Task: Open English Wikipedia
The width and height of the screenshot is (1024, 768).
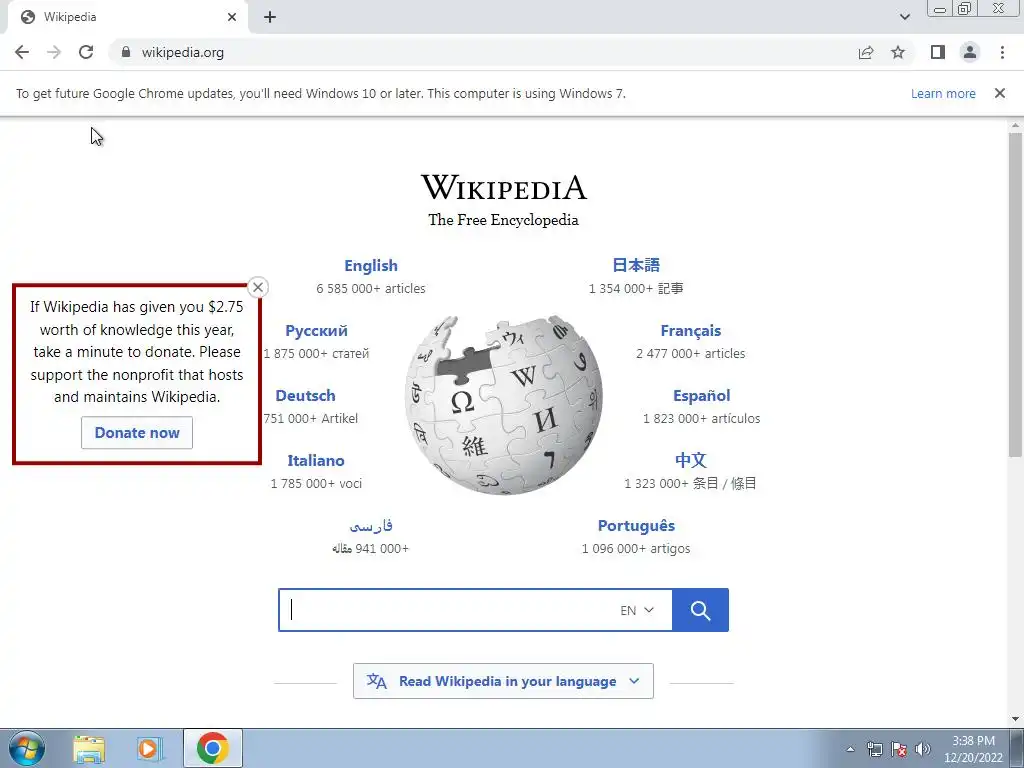Action: 371,266
